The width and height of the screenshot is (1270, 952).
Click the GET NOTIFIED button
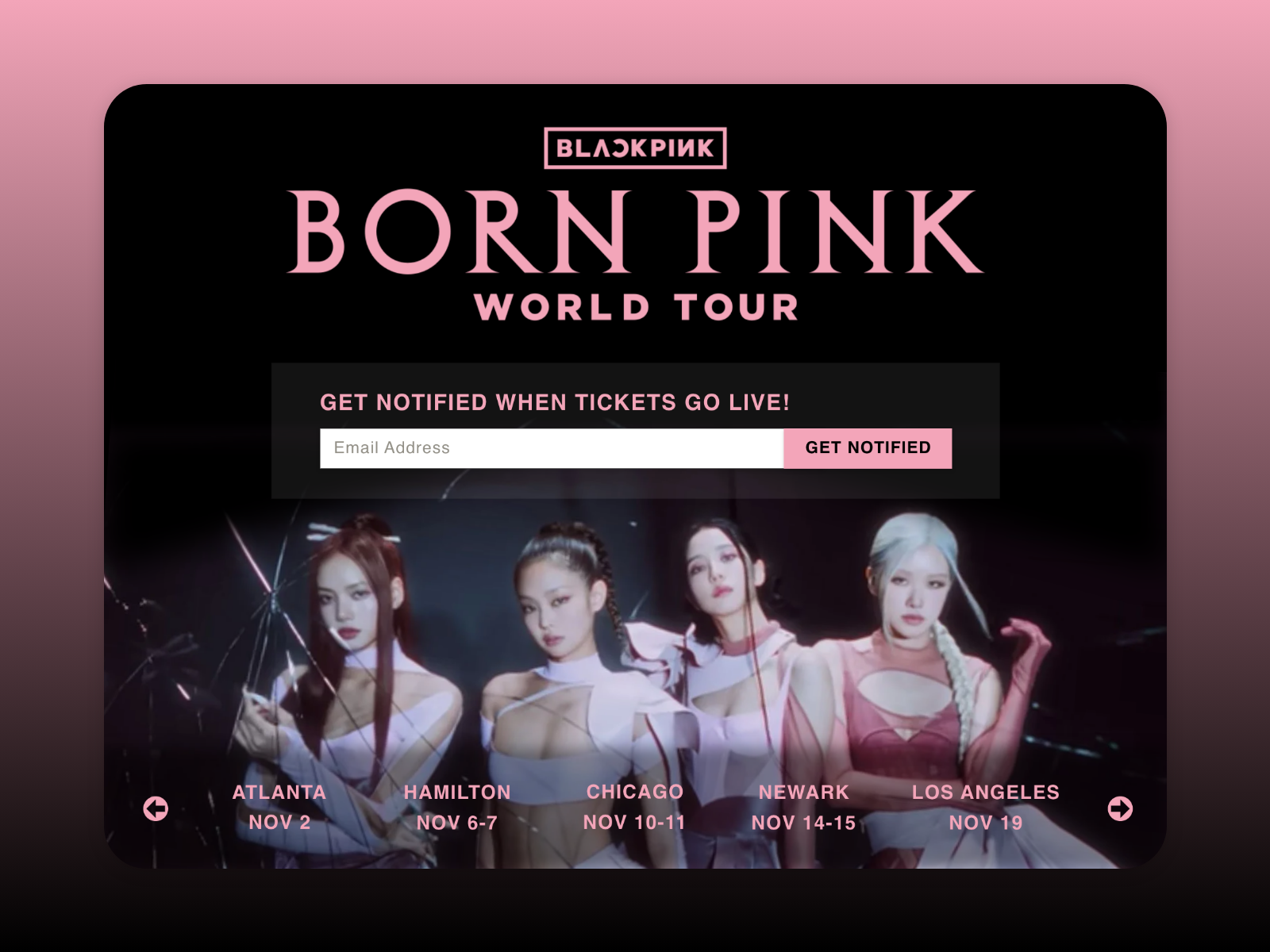coord(868,448)
